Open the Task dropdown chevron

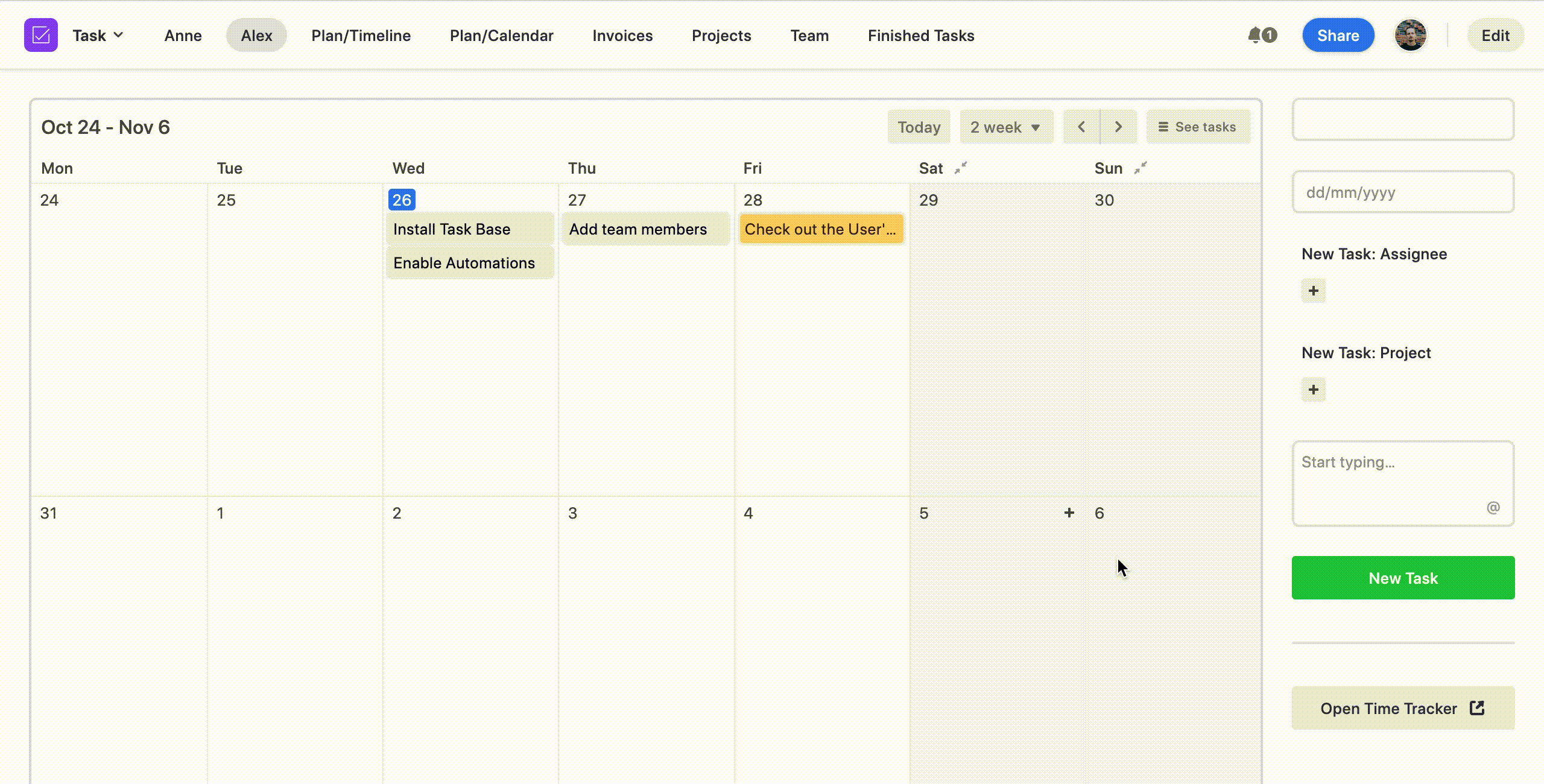tap(118, 35)
